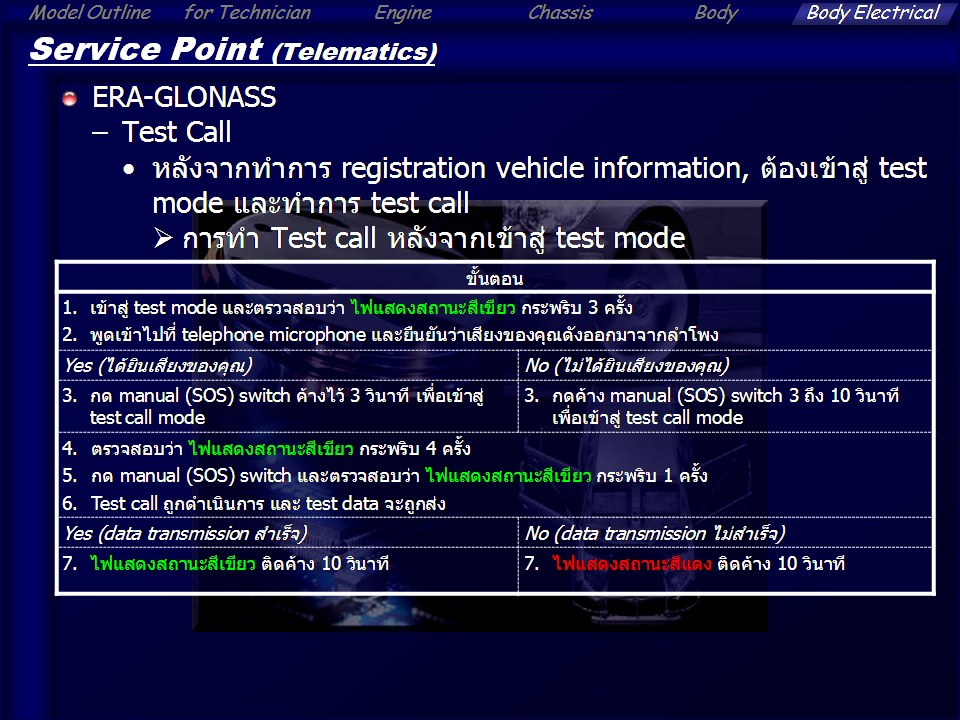Open the for Technician tab

247,12
